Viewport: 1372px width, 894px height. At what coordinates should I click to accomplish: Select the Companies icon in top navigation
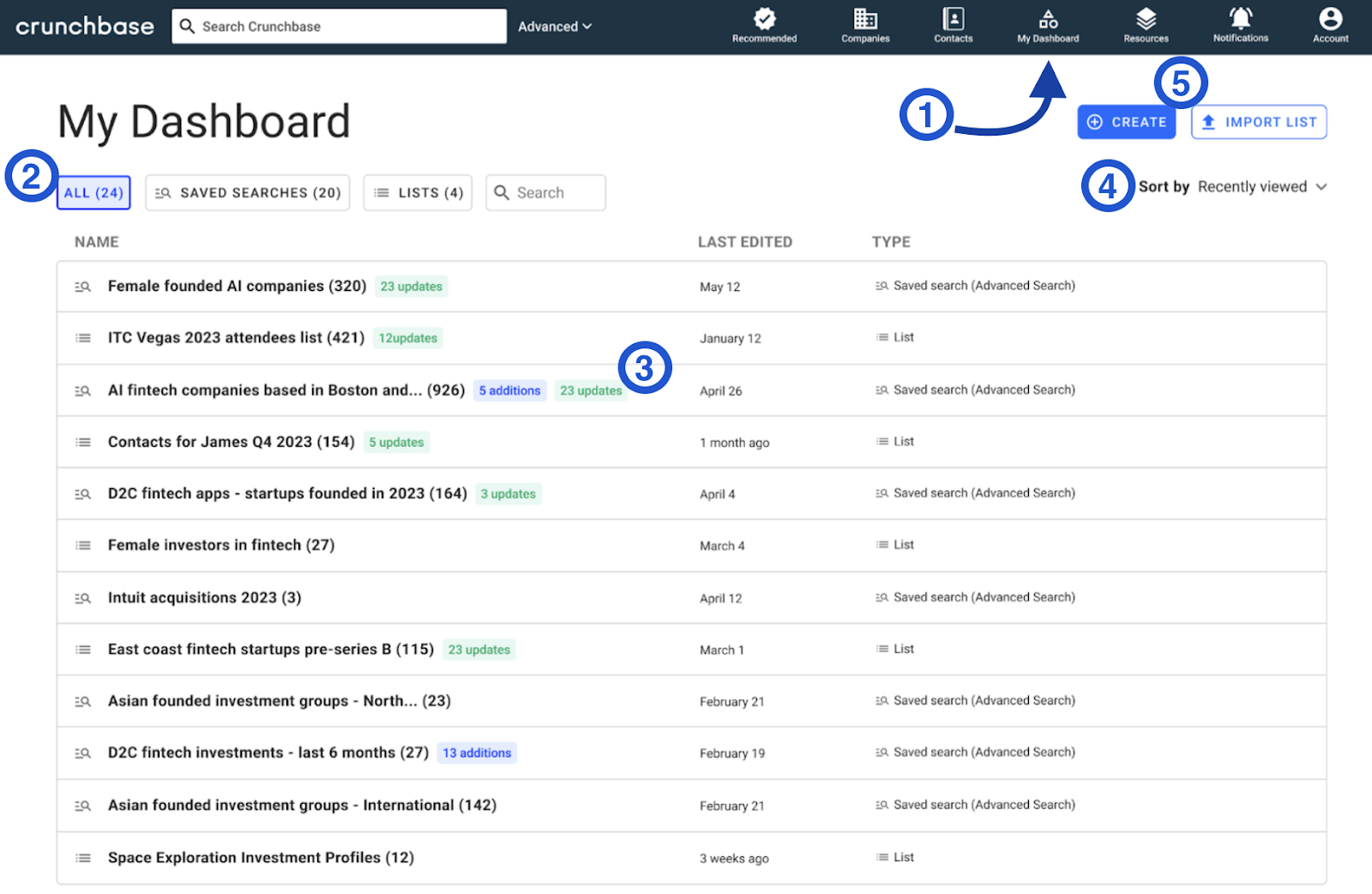pyautogui.click(x=864, y=24)
